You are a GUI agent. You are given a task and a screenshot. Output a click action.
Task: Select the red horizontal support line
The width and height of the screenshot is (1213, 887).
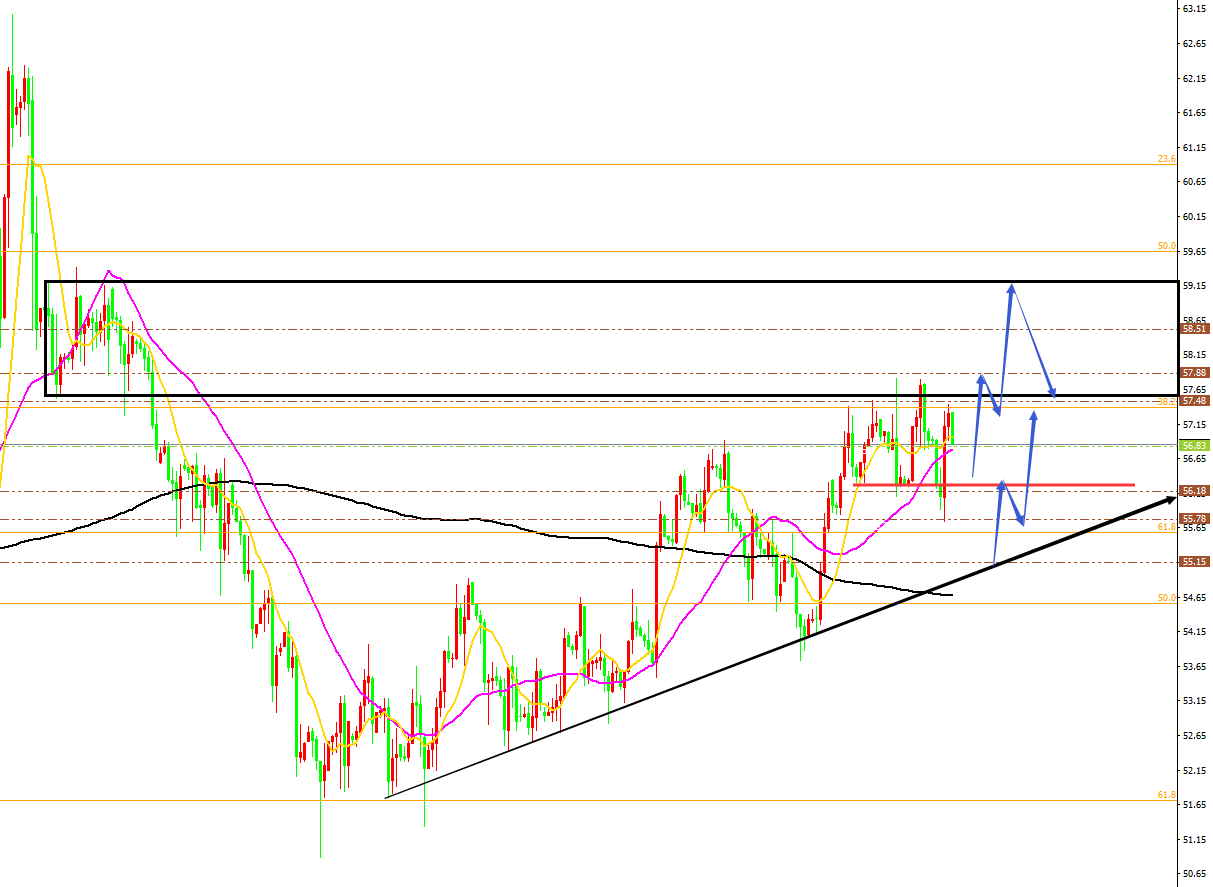point(994,485)
